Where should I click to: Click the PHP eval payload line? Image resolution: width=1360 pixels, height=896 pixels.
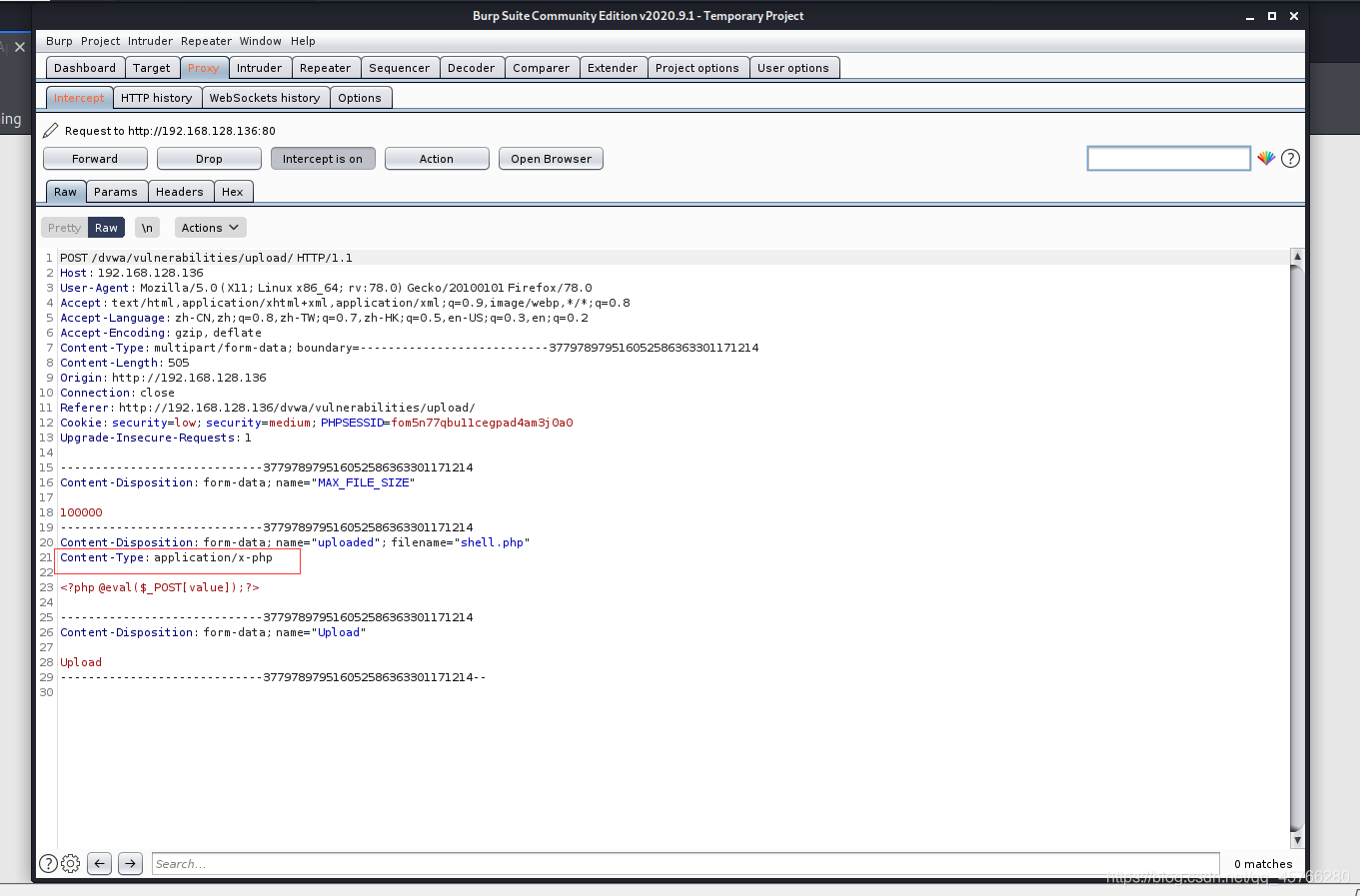[x=160, y=587]
